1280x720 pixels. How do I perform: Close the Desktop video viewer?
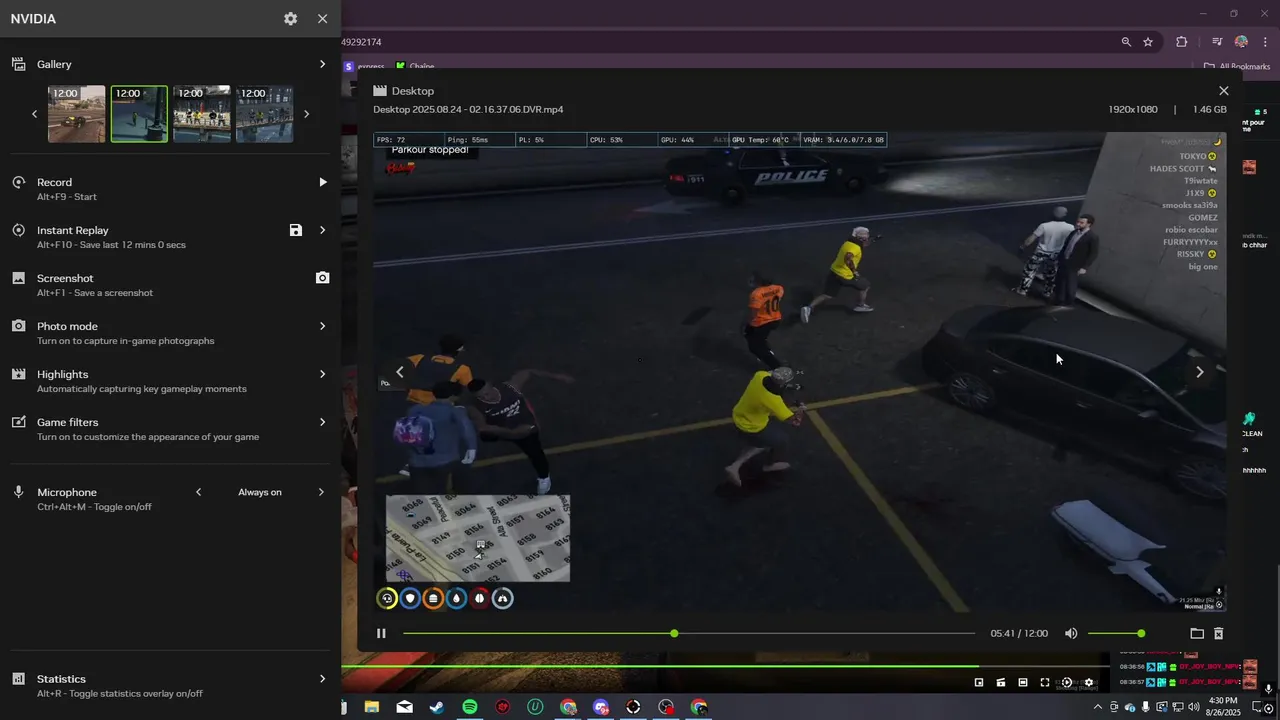[1223, 91]
